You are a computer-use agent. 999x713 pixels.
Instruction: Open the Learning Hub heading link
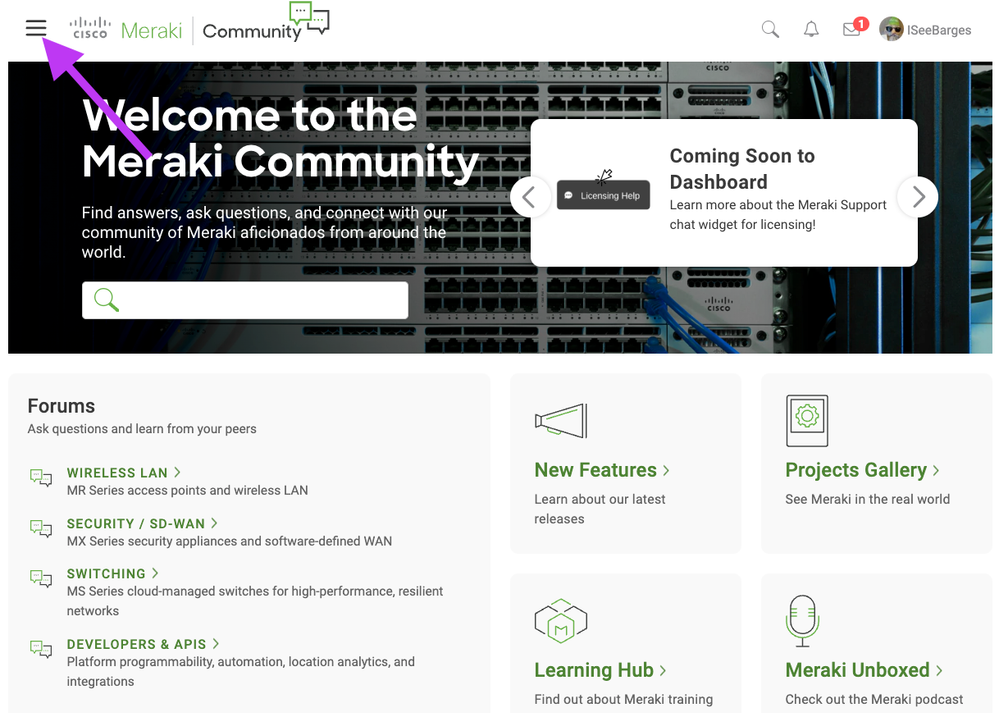coord(594,670)
